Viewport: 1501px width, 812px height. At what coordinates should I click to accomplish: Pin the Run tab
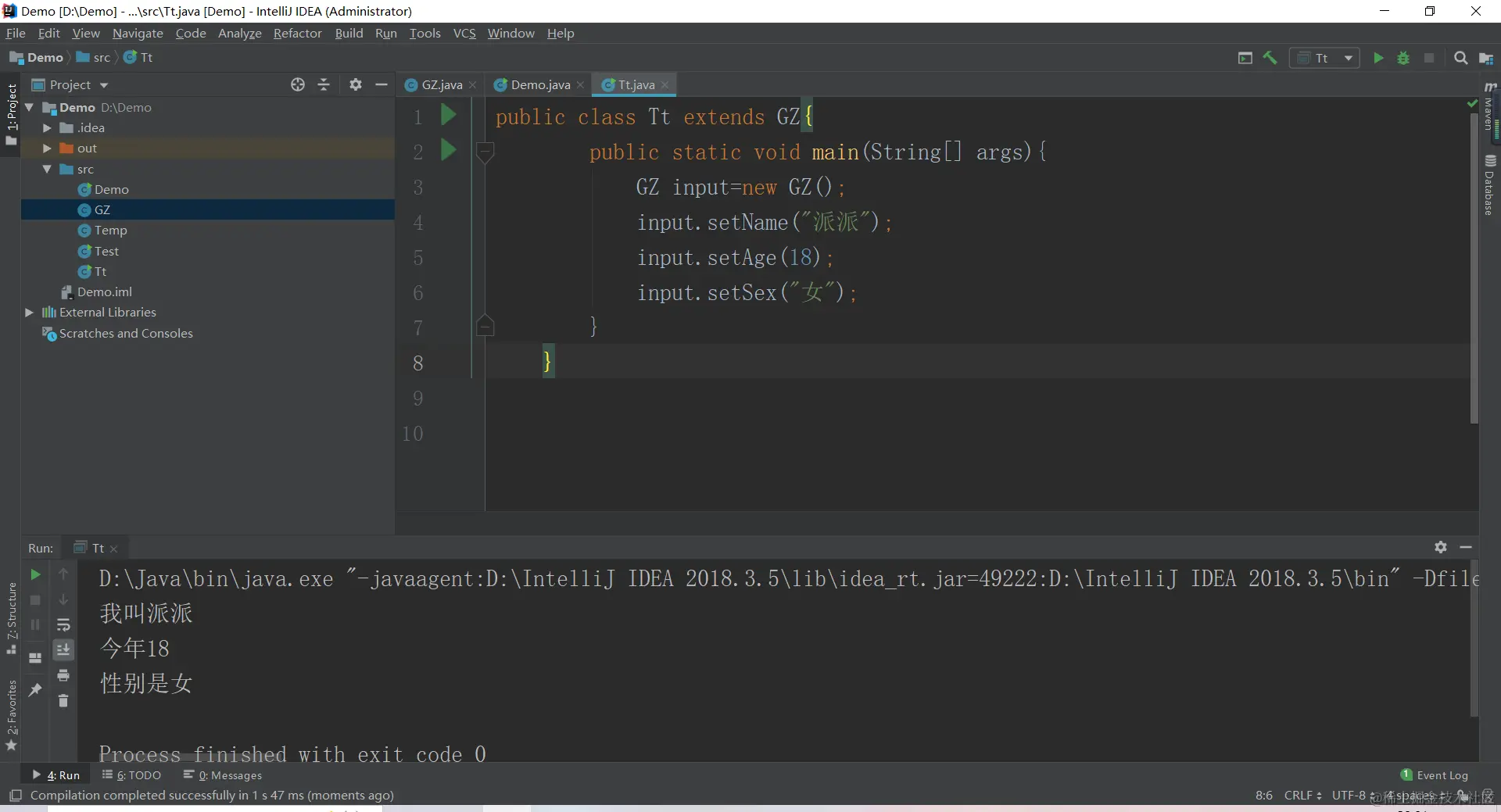(x=35, y=689)
